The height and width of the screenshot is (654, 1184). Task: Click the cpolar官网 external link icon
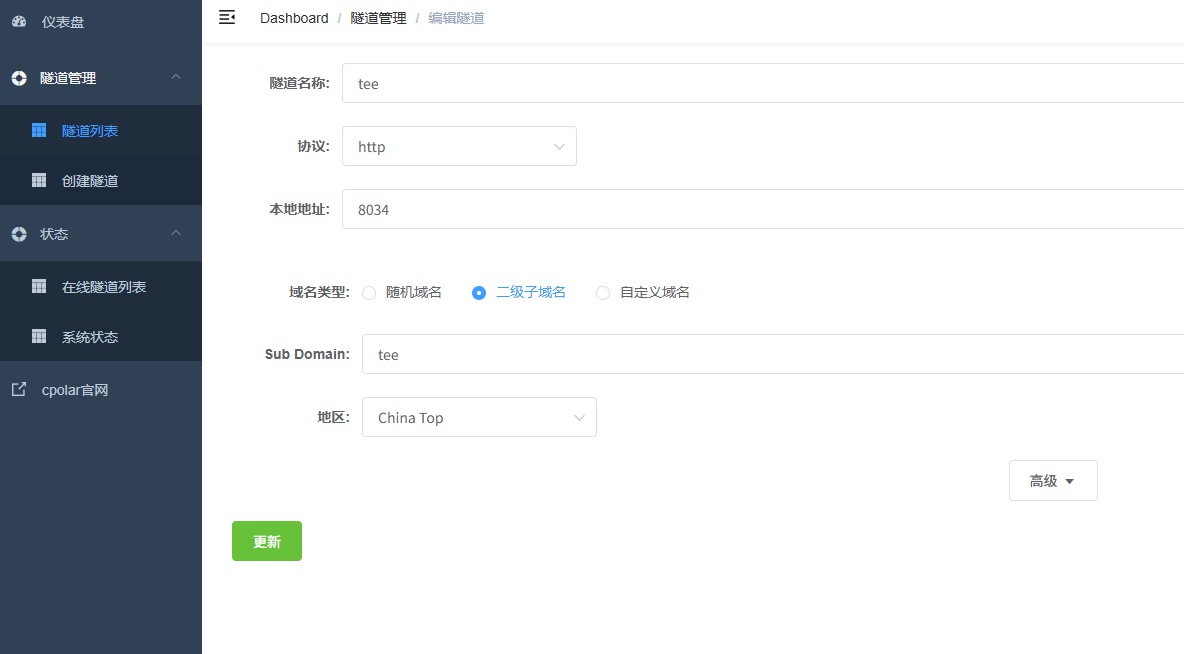(x=19, y=389)
